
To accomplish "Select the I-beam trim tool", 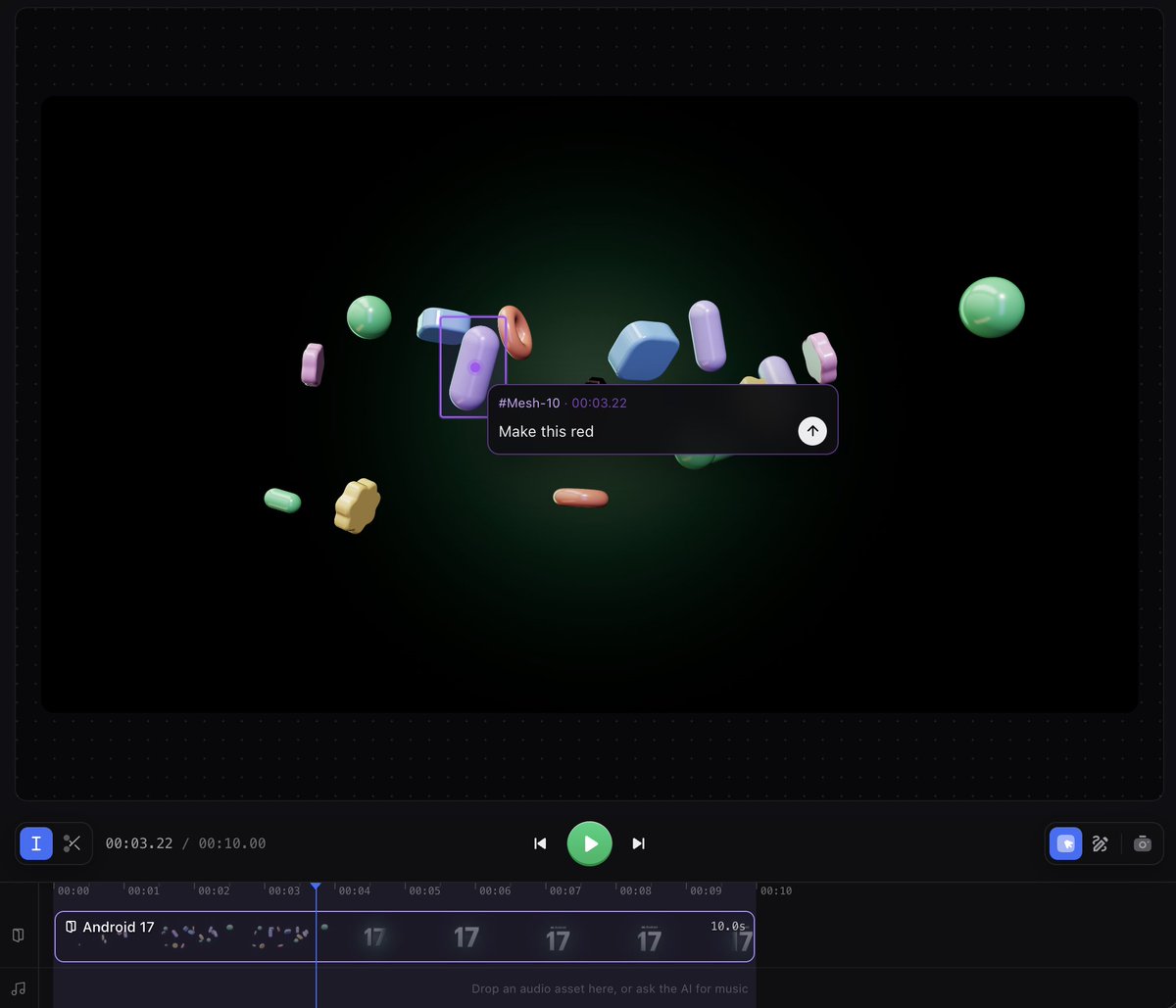I will click(x=36, y=843).
